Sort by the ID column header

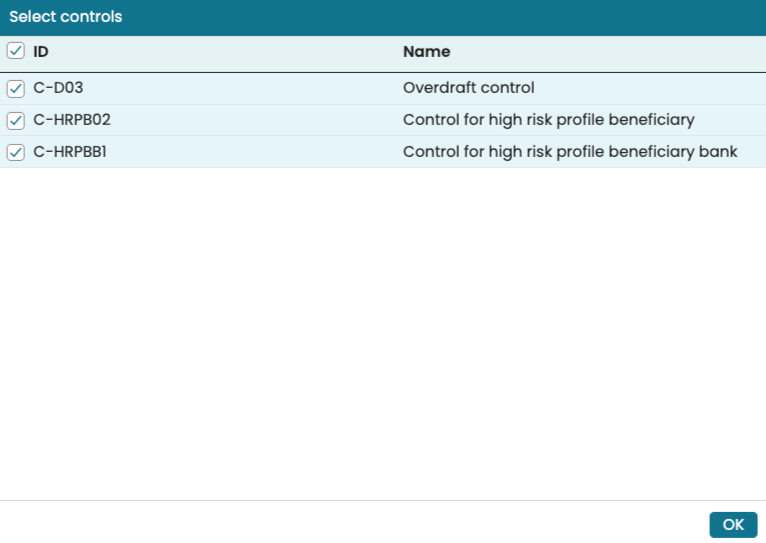(41, 51)
